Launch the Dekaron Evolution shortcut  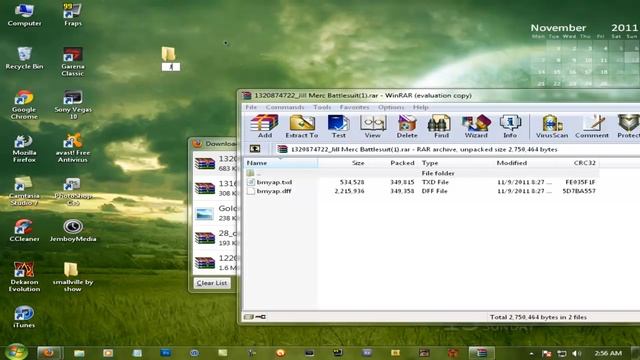[x=24, y=277]
